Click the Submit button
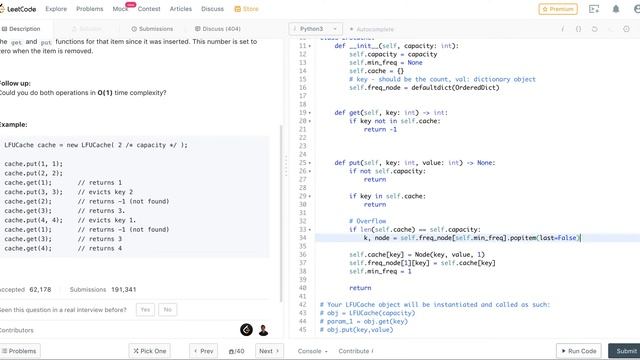This screenshot has height=360, width=640. click(624, 351)
